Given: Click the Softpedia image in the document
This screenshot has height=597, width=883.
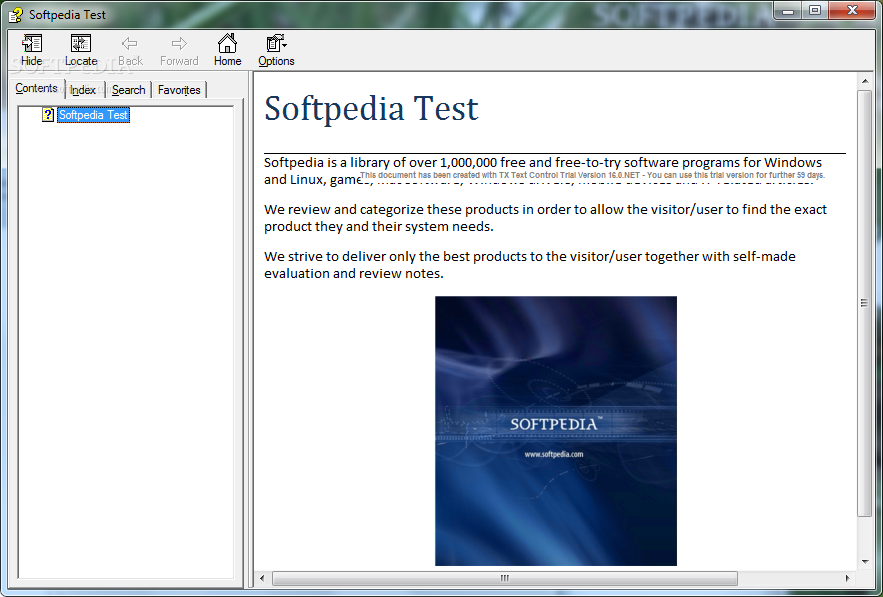Looking at the screenshot, I should pos(556,431).
